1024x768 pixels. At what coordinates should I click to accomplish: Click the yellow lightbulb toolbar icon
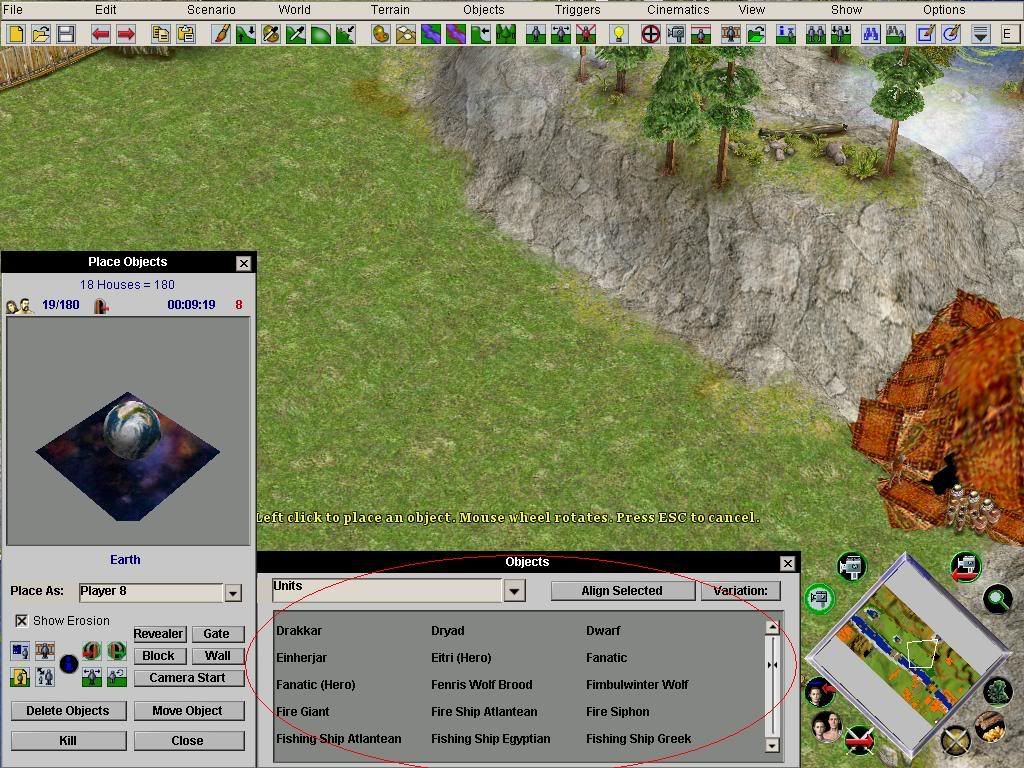(618, 34)
